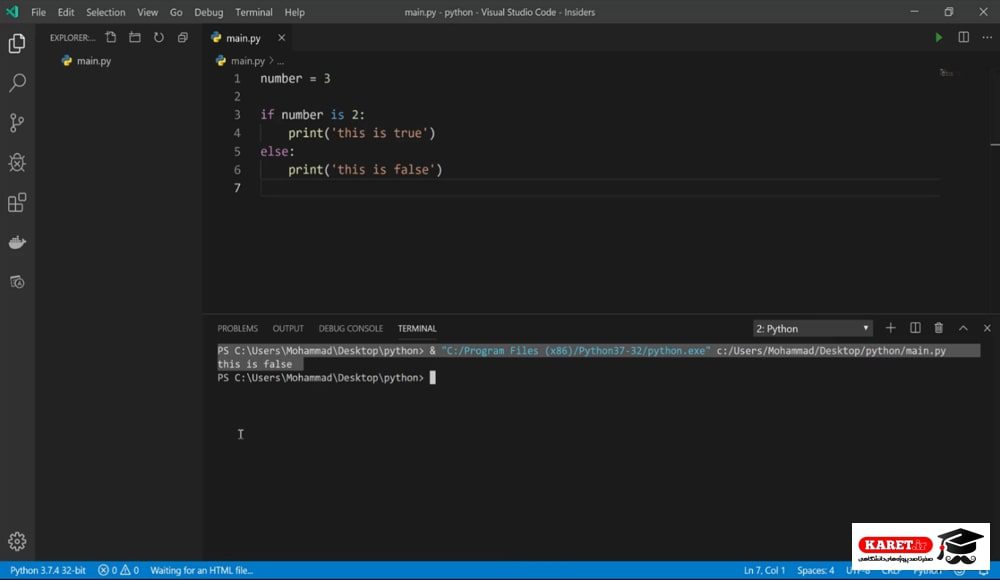Image resolution: width=1000 pixels, height=580 pixels.
Task: Open the Go menu
Action: [x=176, y=12]
